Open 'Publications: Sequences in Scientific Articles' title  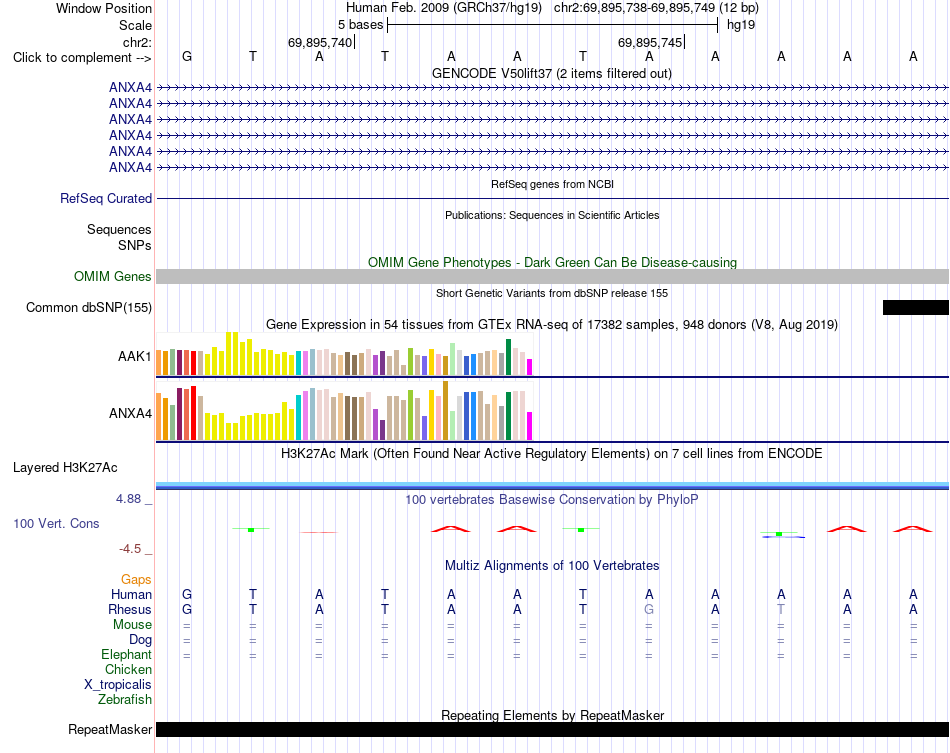tap(552, 215)
